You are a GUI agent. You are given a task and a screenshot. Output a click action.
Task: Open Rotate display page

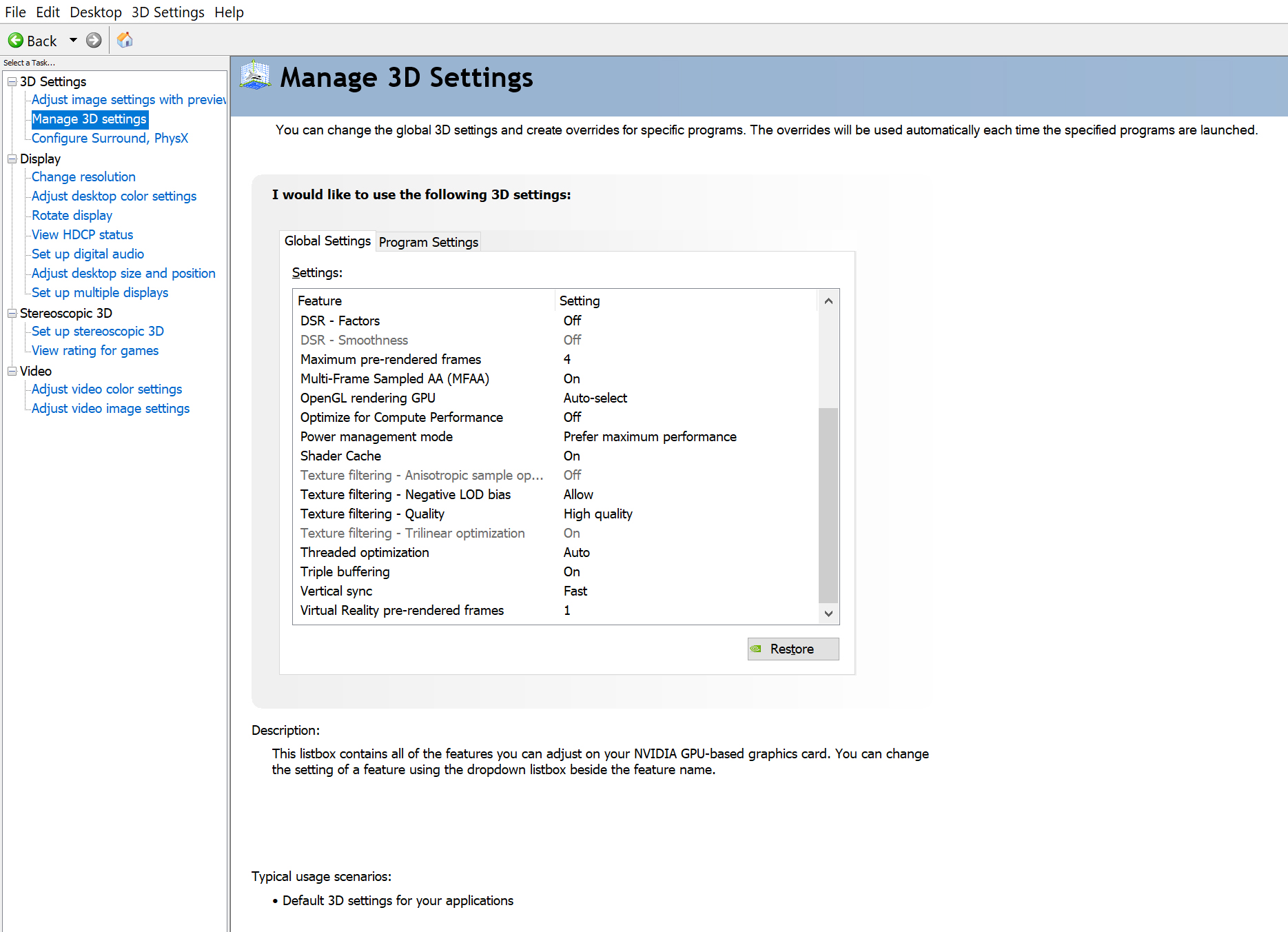[x=72, y=215]
